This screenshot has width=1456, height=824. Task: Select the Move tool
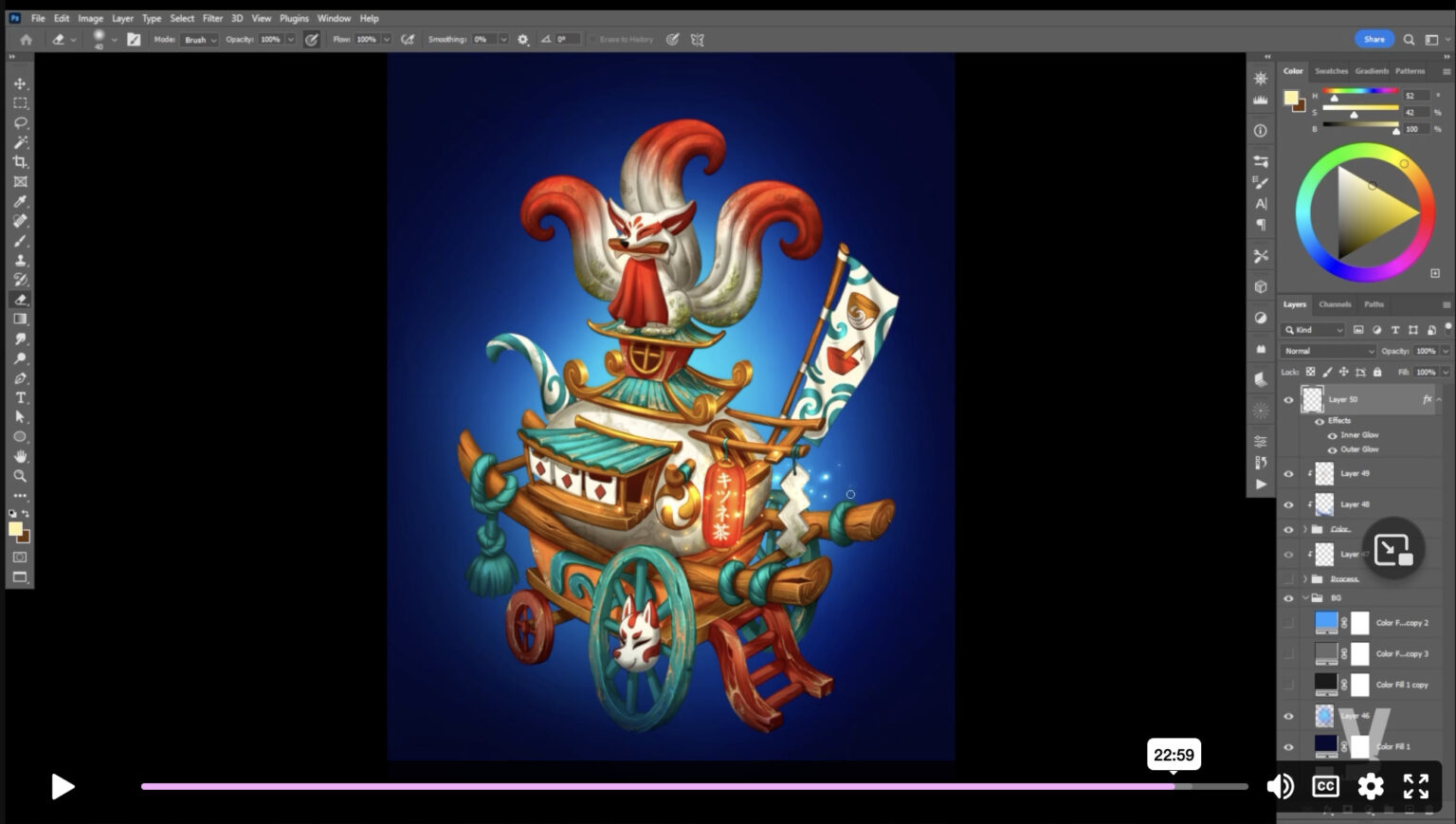pos(20,83)
